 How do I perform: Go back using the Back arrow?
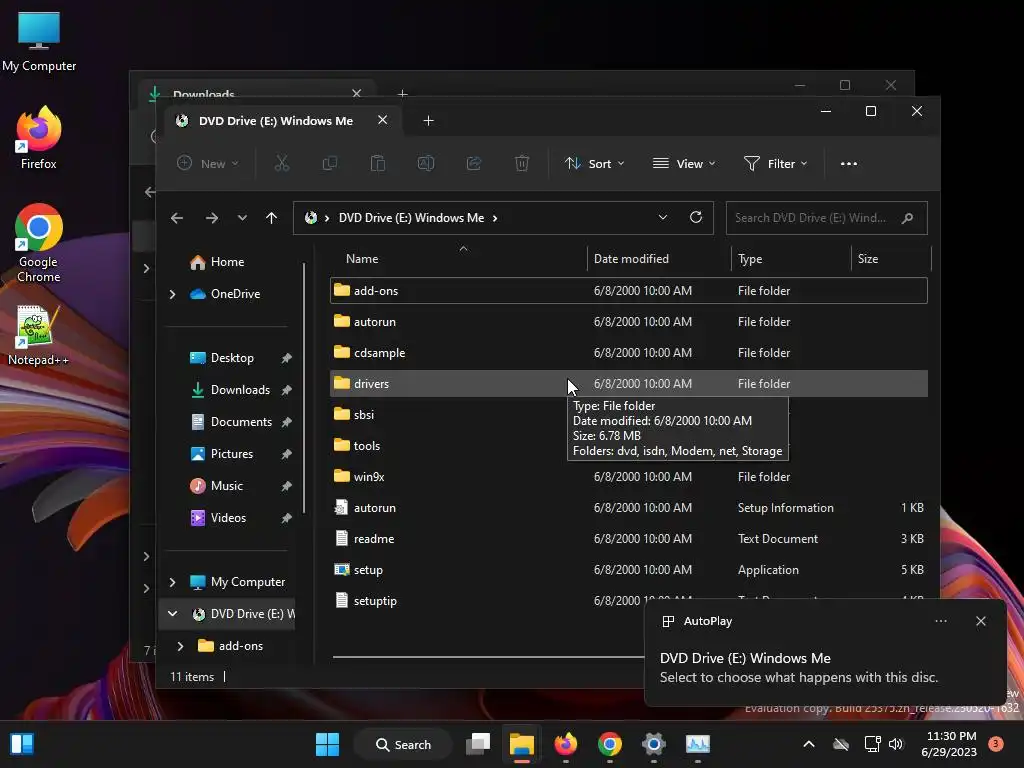(x=177, y=218)
